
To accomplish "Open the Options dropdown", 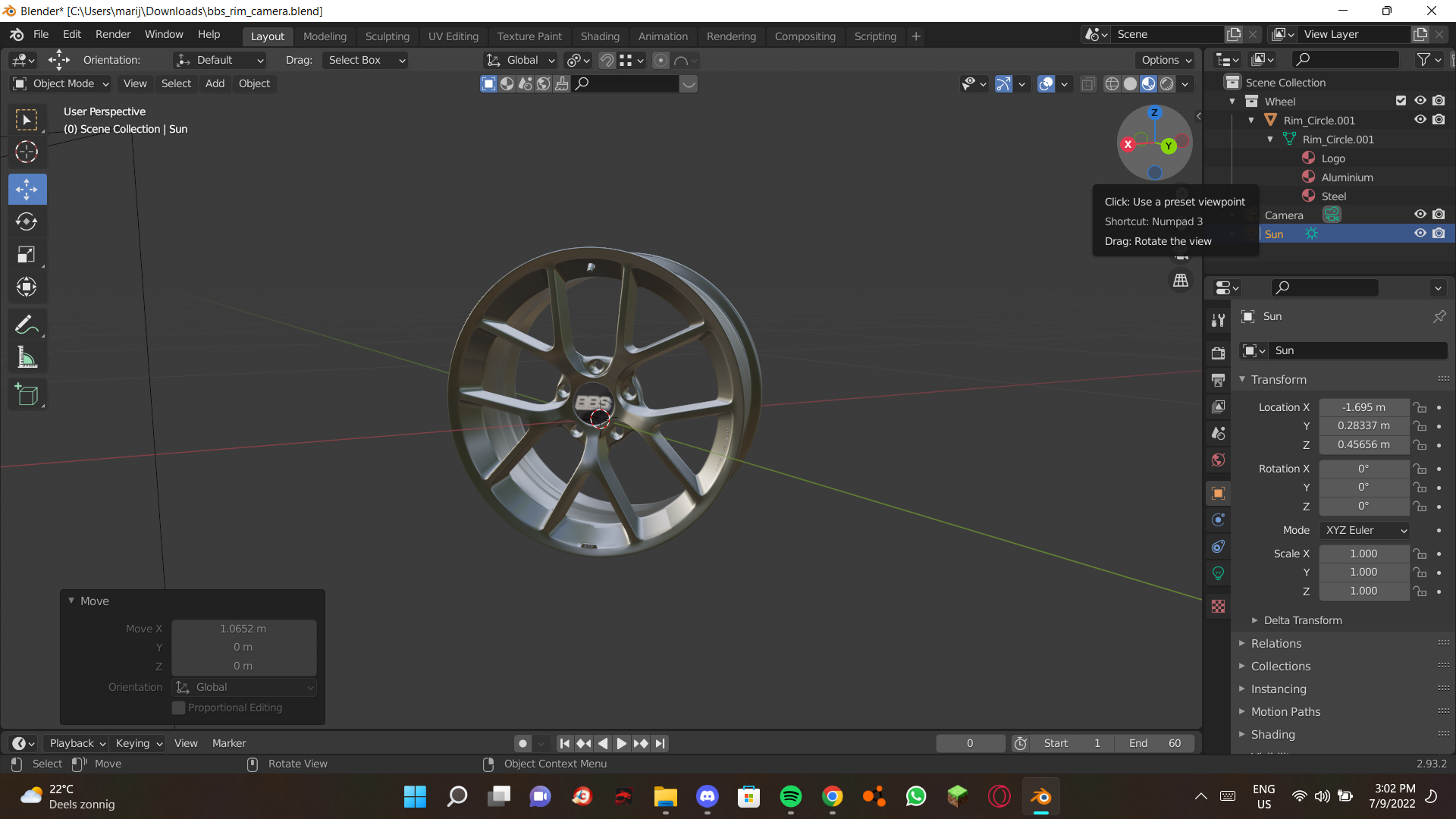I will tap(1166, 60).
